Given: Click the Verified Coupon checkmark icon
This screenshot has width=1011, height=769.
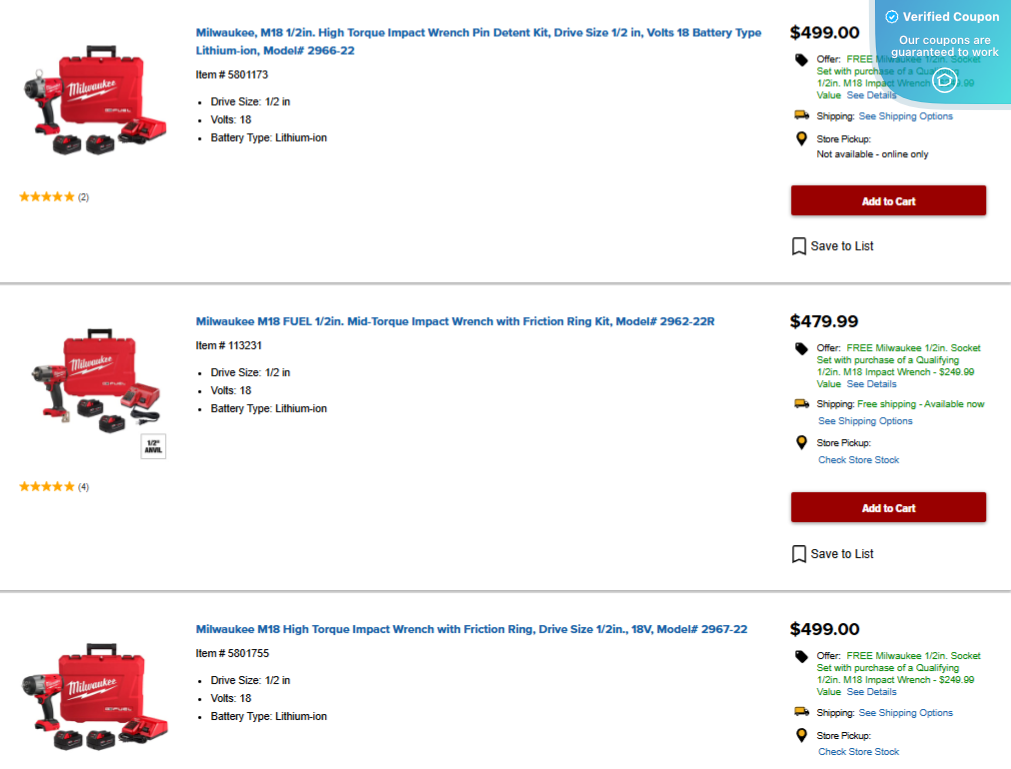Looking at the screenshot, I should pos(890,16).
